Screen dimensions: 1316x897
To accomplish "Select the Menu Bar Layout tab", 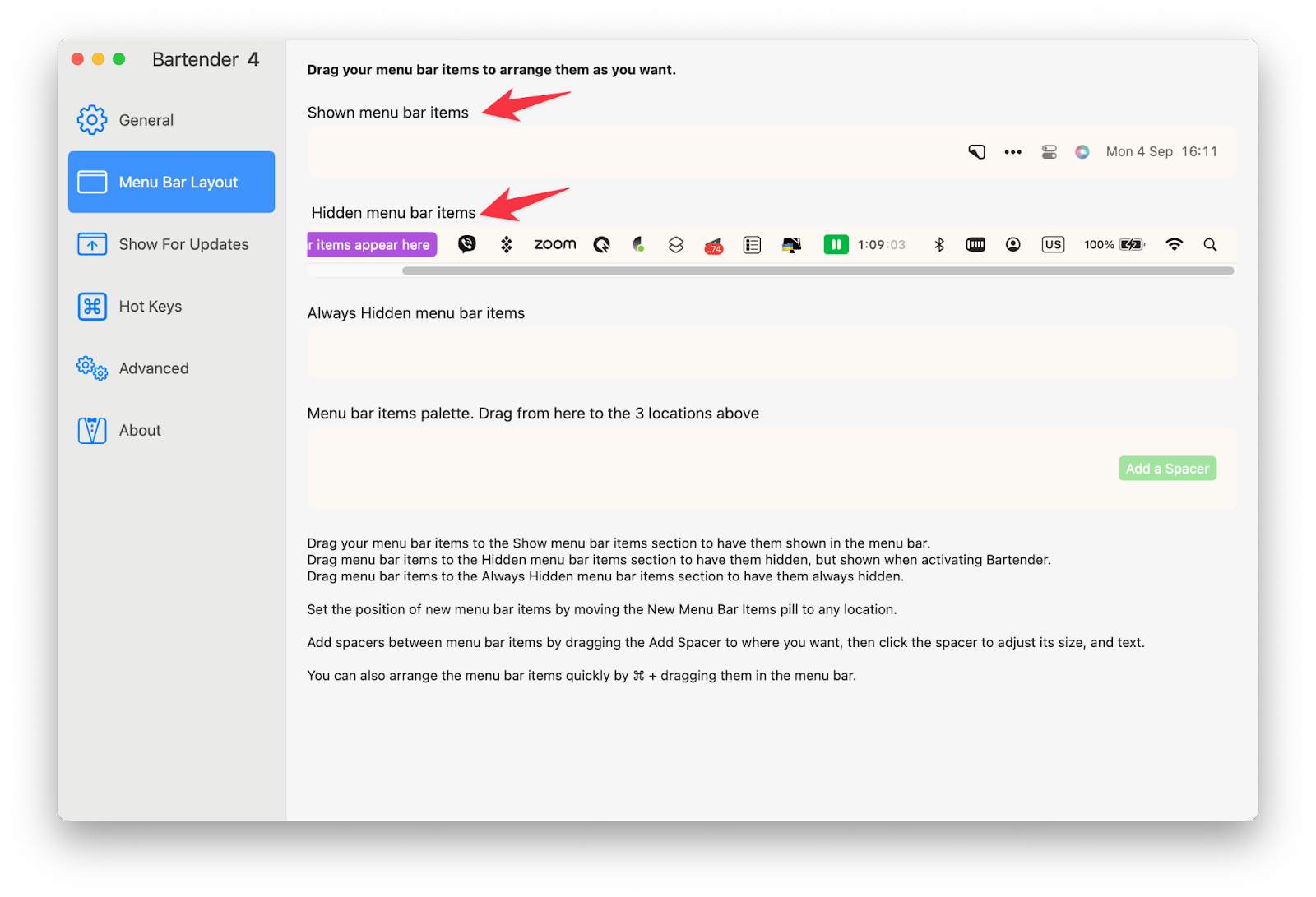I will click(x=171, y=182).
